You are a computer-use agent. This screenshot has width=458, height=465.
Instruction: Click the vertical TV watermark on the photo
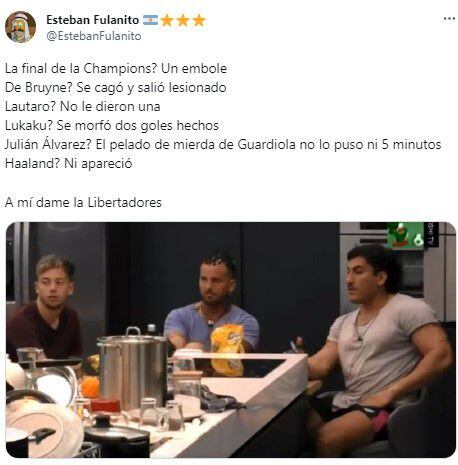tap(431, 235)
